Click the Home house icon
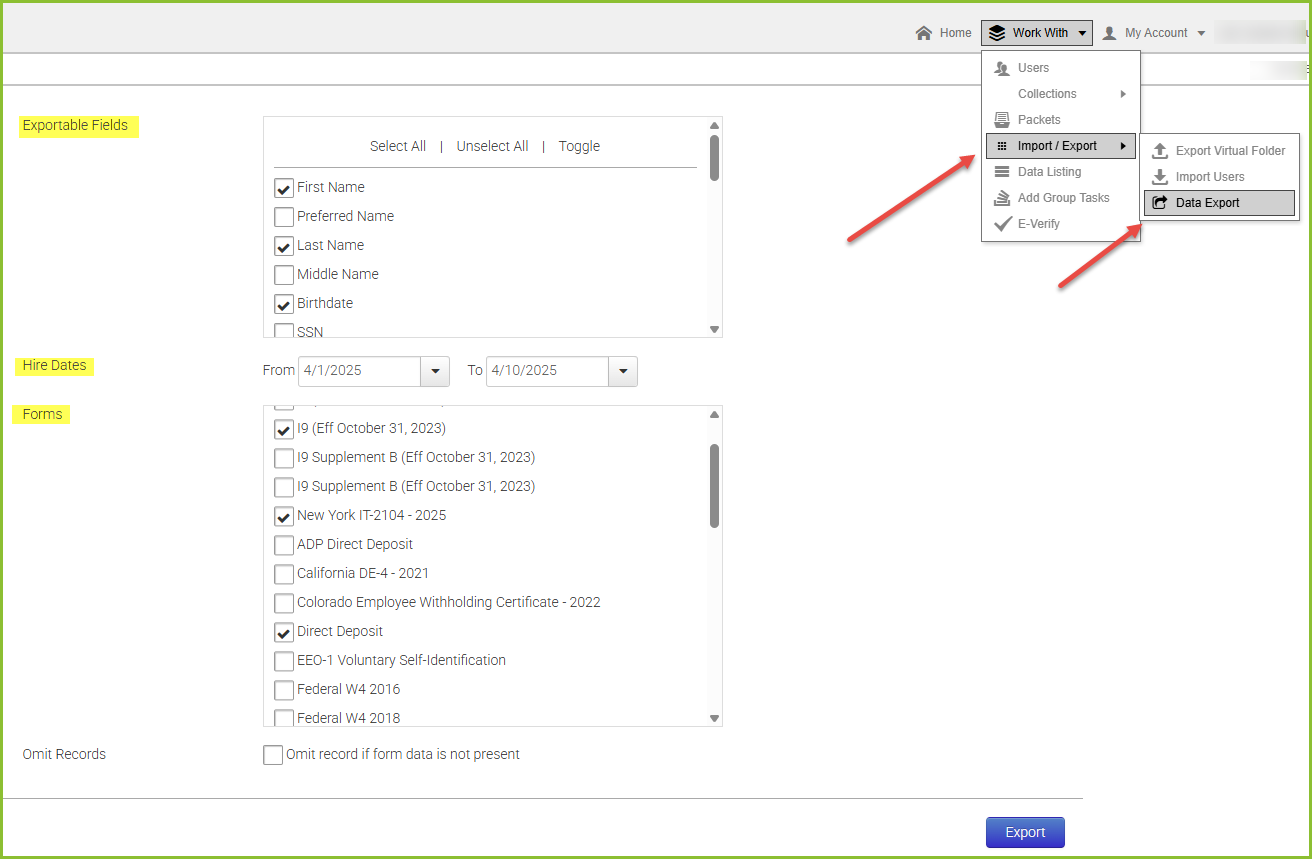Viewport: 1312px width, 859px height. tap(924, 33)
